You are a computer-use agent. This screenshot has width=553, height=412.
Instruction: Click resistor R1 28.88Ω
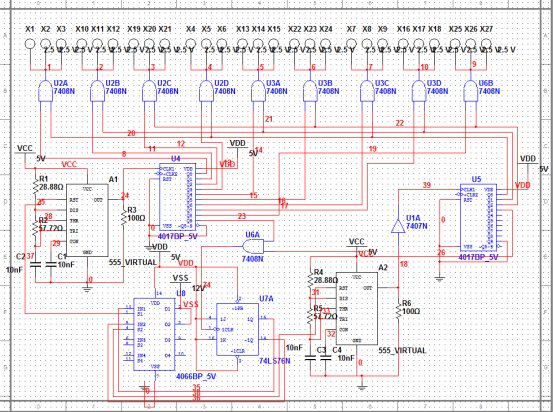(x=35, y=186)
